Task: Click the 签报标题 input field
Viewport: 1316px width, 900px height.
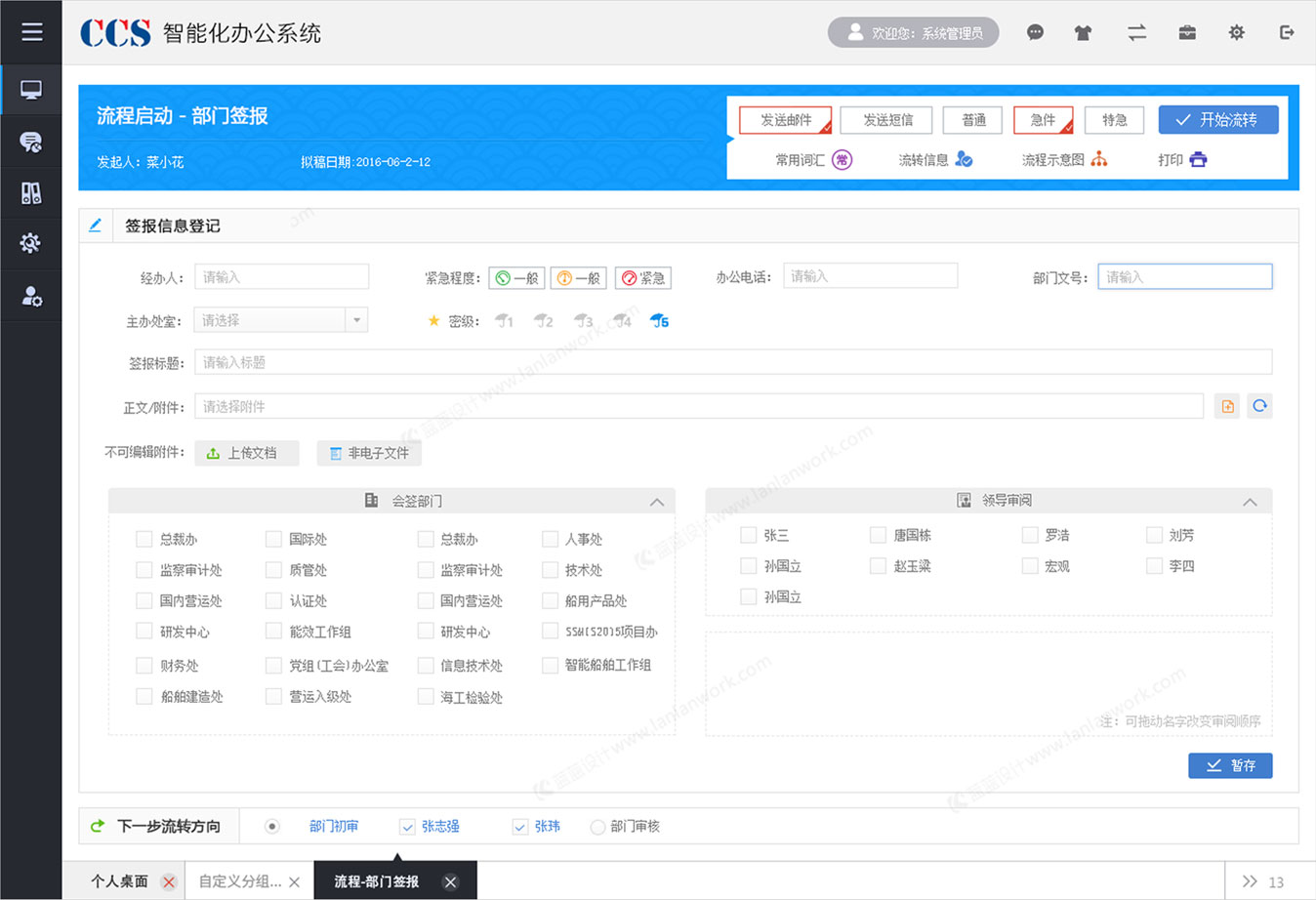Action: 488,361
